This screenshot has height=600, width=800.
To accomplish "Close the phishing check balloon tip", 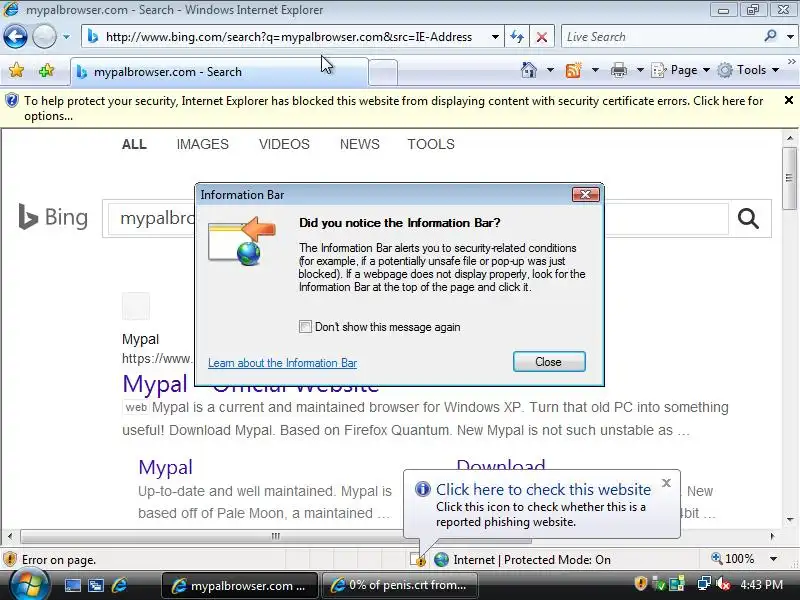I will (x=666, y=483).
